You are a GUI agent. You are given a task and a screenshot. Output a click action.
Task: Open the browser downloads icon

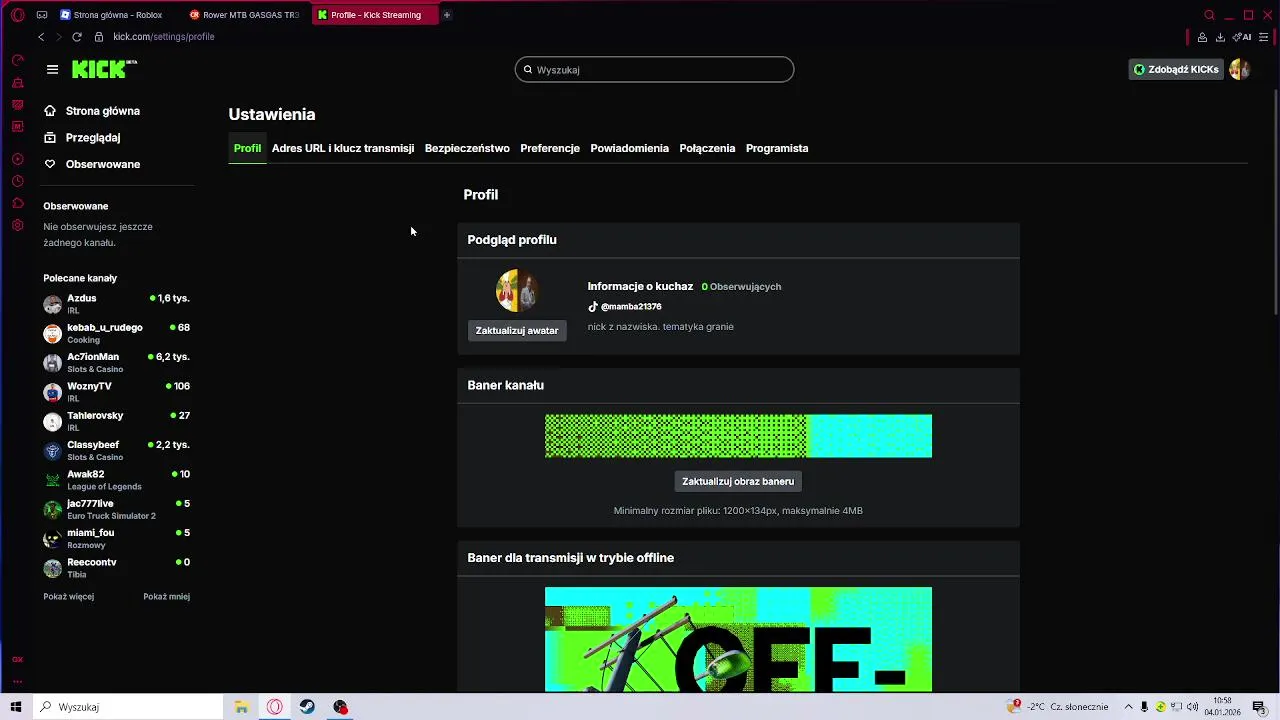coord(1220,37)
